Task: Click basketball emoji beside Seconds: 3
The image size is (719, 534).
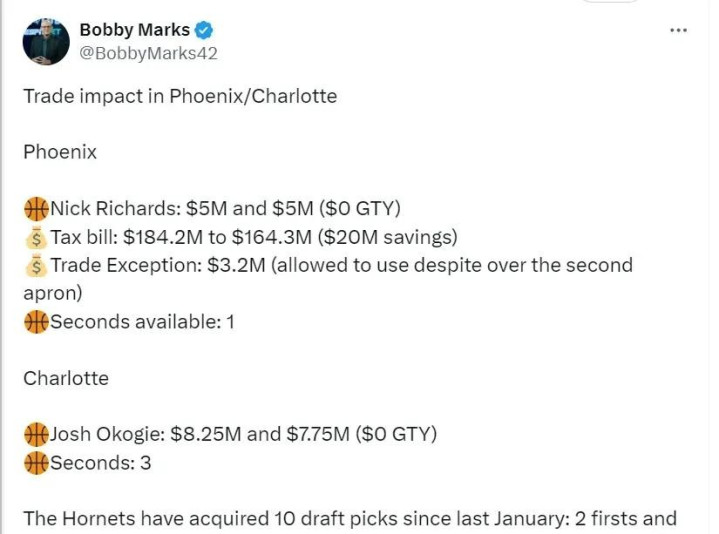Action: (x=36, y=463)
